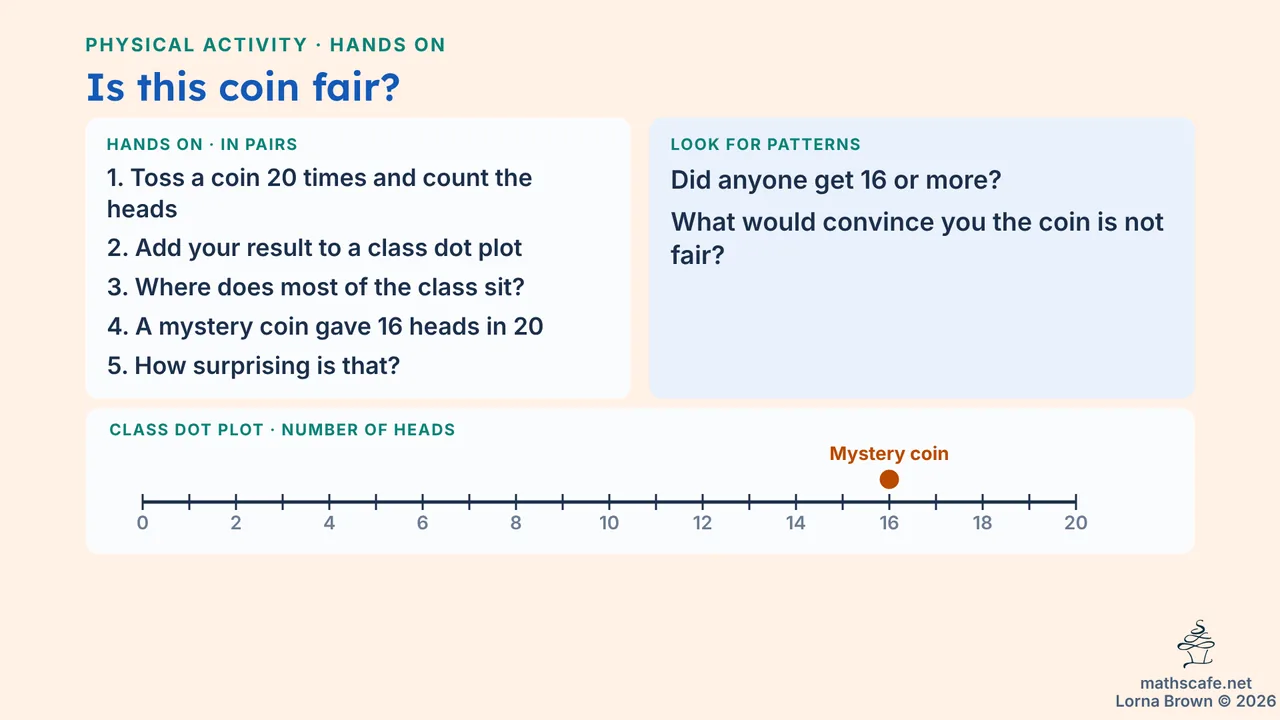1280x720 pixels.
Task: Select the "Is this coin fair?" title
Action: pos(243,87)
